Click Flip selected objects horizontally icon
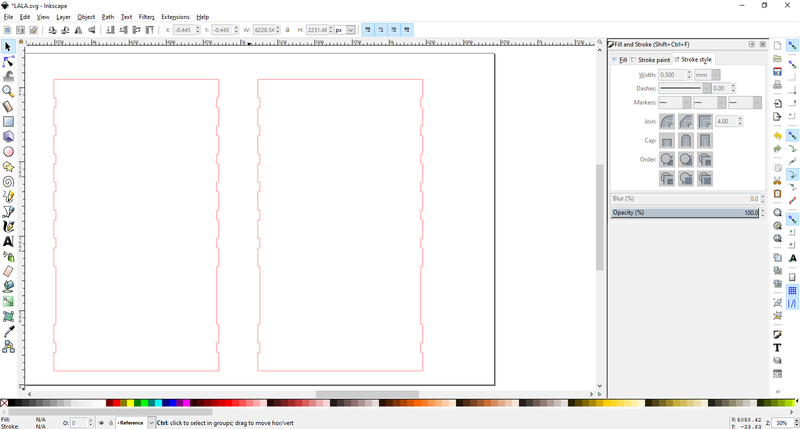 click(x=79, y=30)
